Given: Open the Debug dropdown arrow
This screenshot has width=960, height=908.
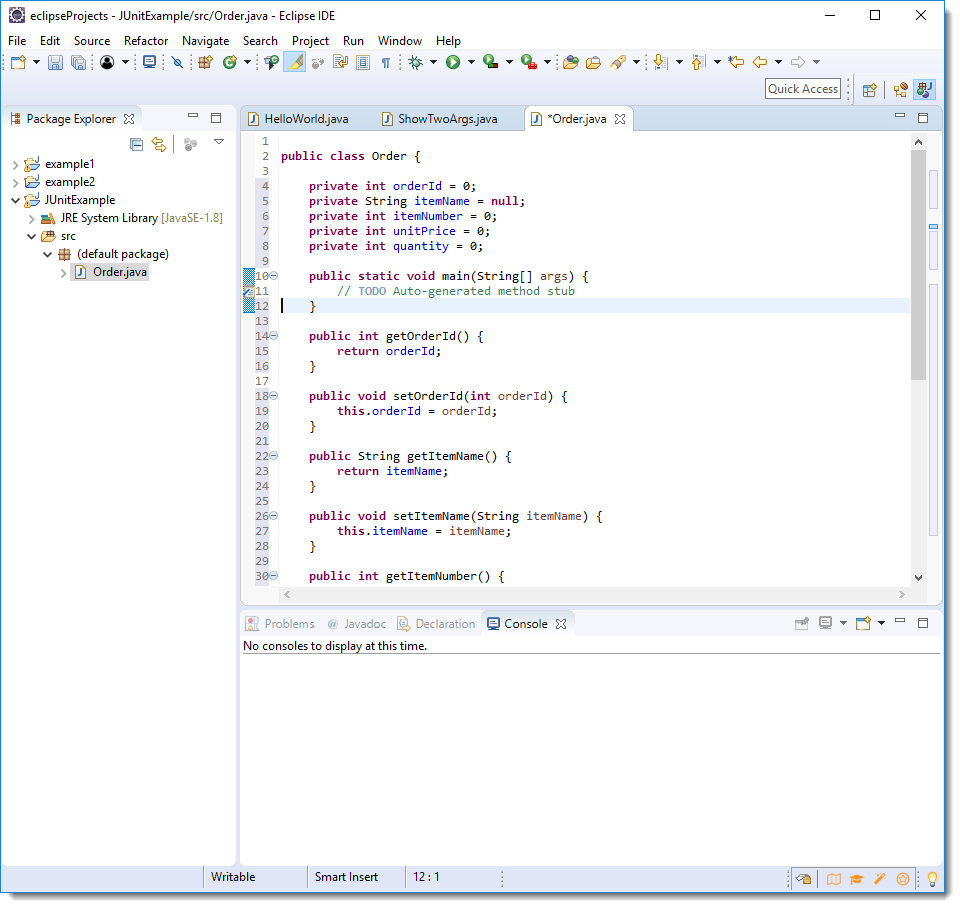Looking at the screenshot, I should [433, 62].
